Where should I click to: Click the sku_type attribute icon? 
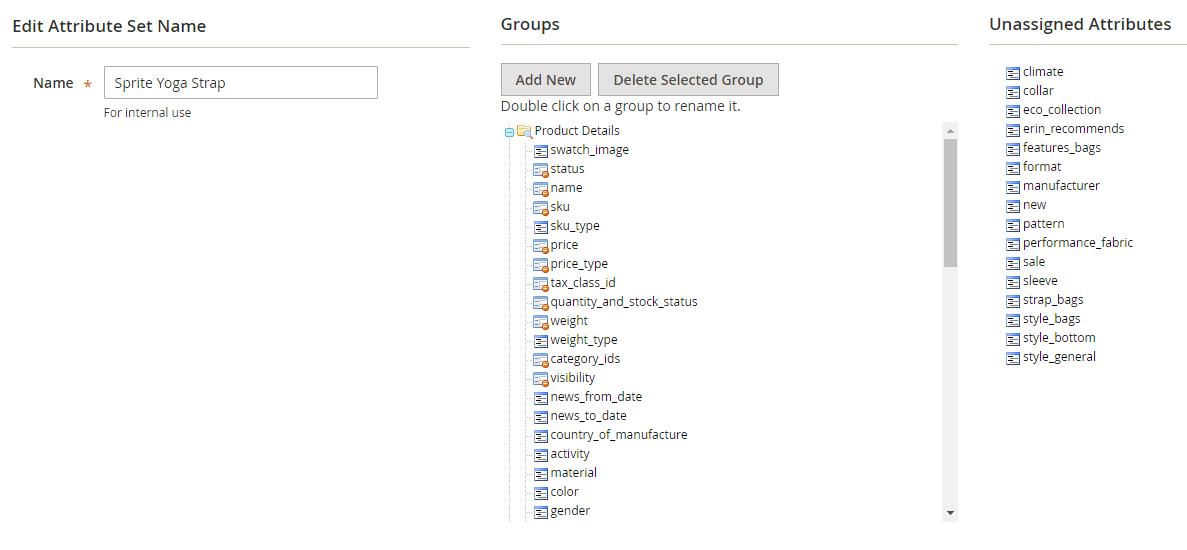[541, 226]
